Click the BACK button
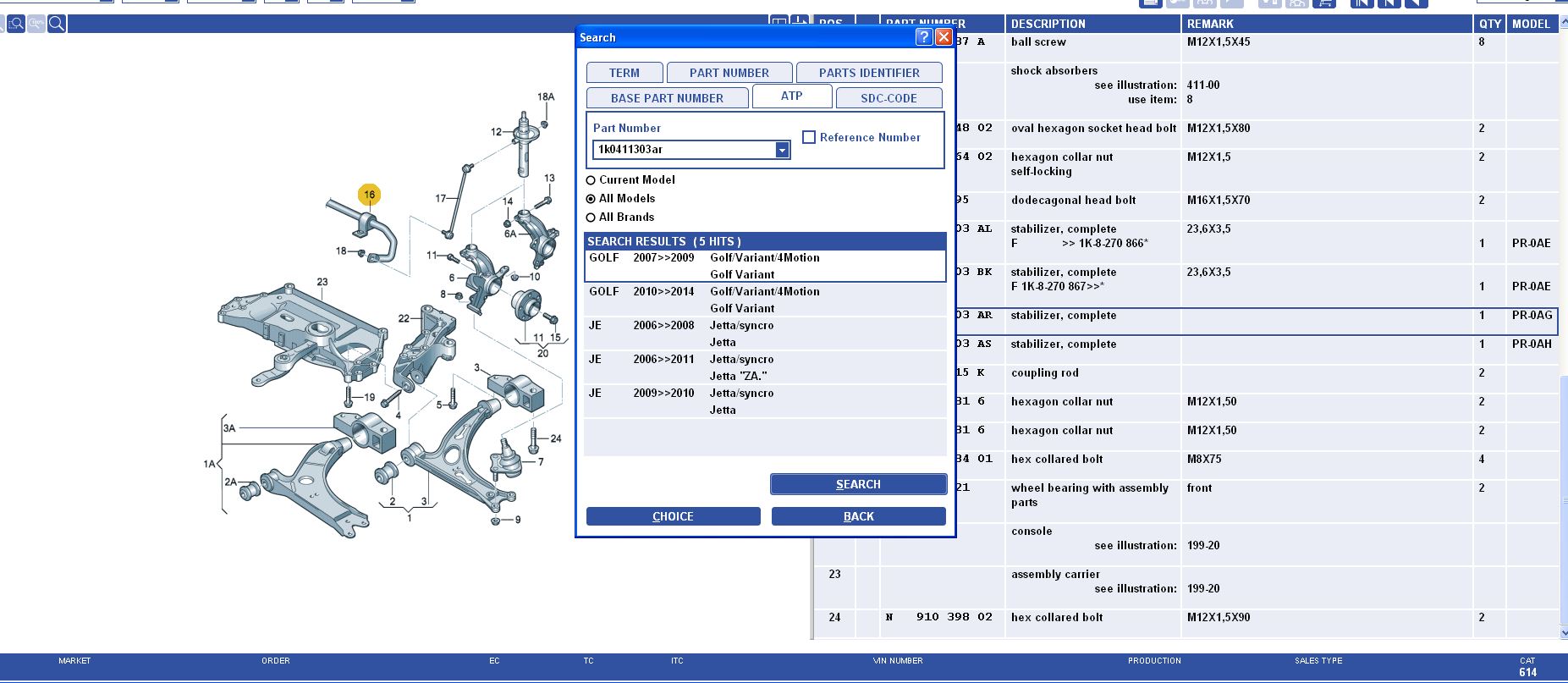This screenshot has width=1568, height=683. tap(858, 516)
